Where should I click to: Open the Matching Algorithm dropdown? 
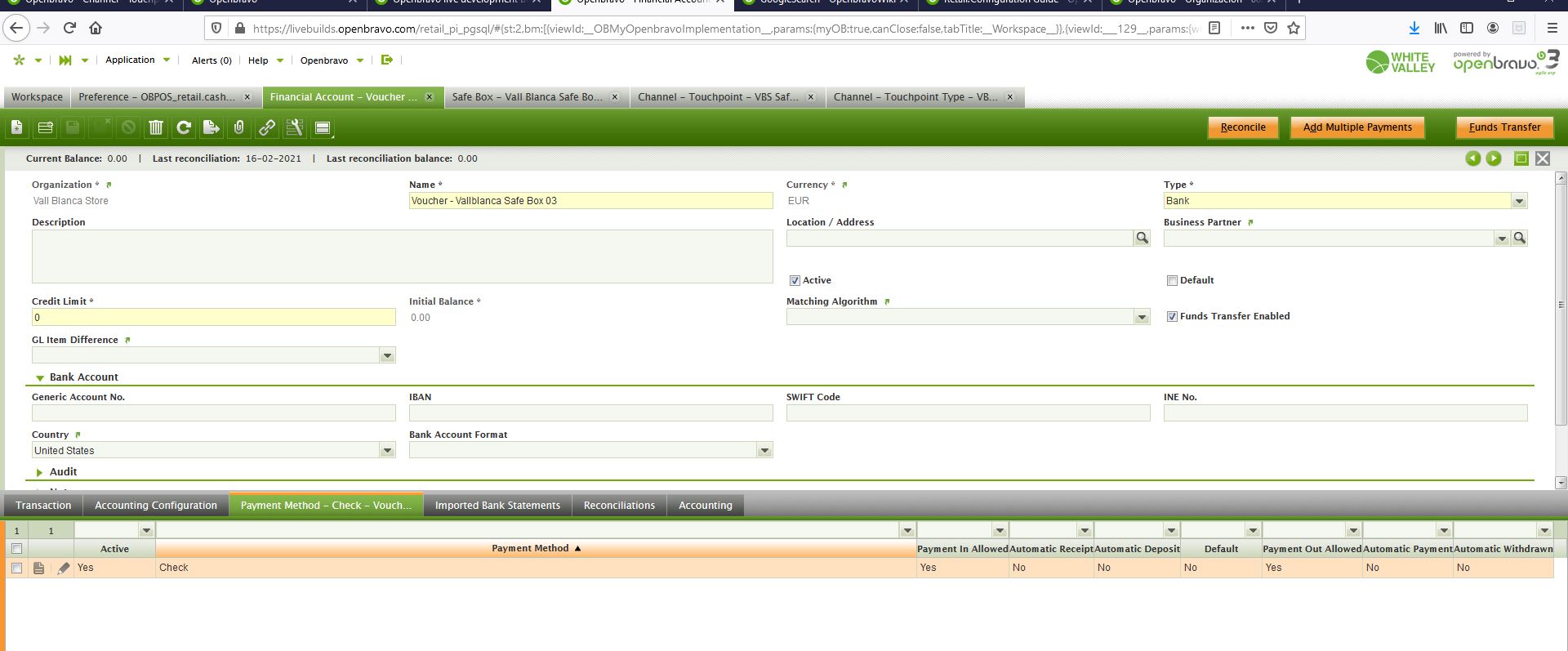tap(1142, 317)
